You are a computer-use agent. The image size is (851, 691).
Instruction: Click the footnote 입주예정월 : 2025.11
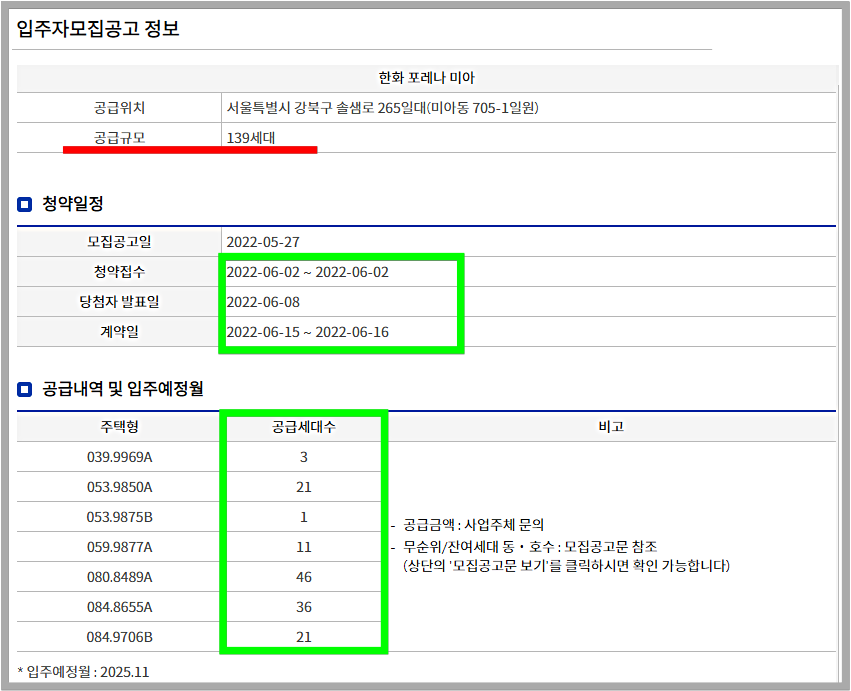tap(83, 672)
